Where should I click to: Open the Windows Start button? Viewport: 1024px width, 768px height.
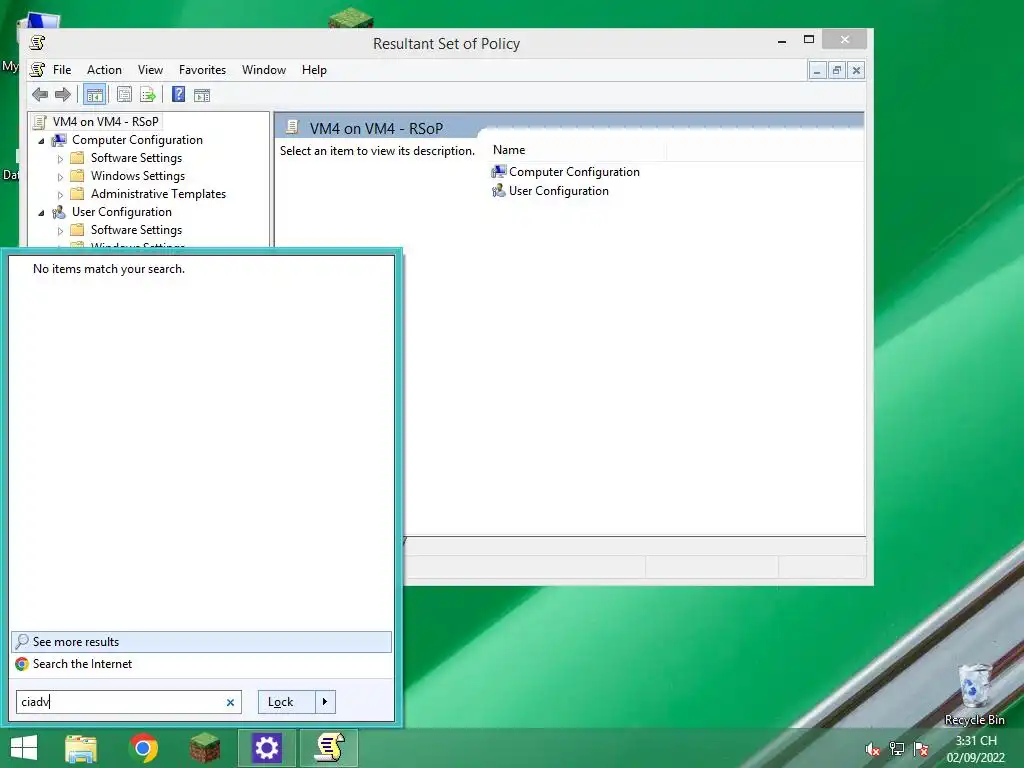[24, 748]
